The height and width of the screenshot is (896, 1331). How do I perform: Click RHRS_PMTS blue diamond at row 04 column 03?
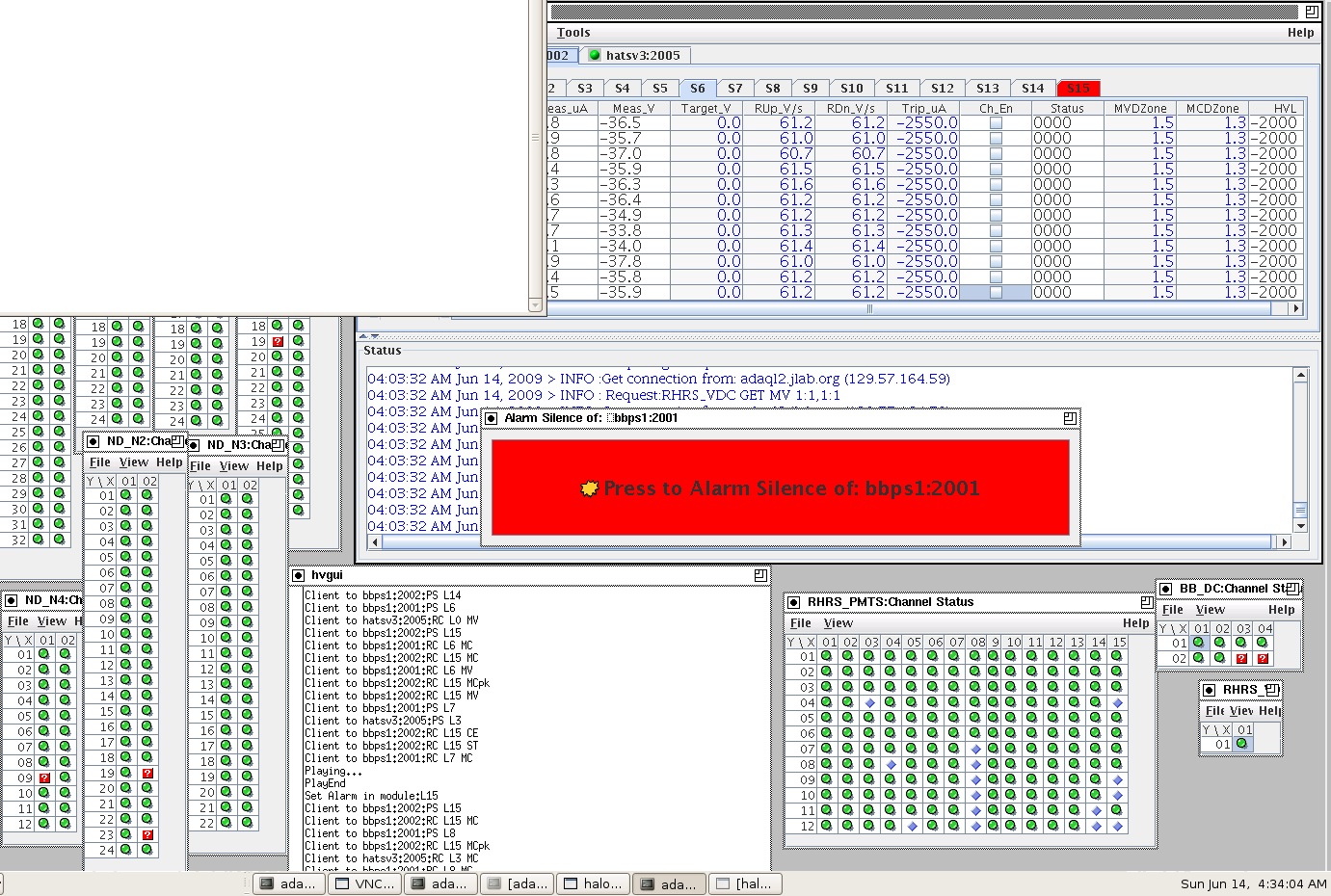[870, 703]
